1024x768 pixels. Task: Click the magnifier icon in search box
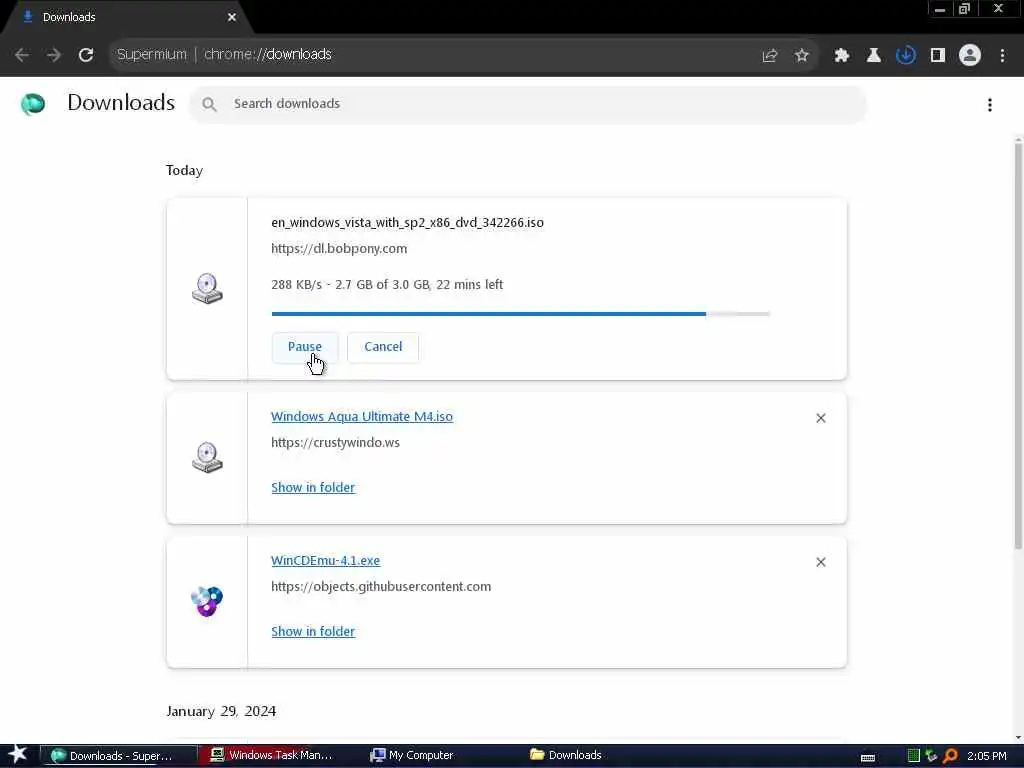point(209,104)
